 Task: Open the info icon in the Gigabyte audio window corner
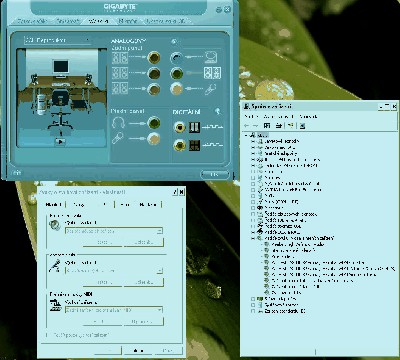coord(17,172)
